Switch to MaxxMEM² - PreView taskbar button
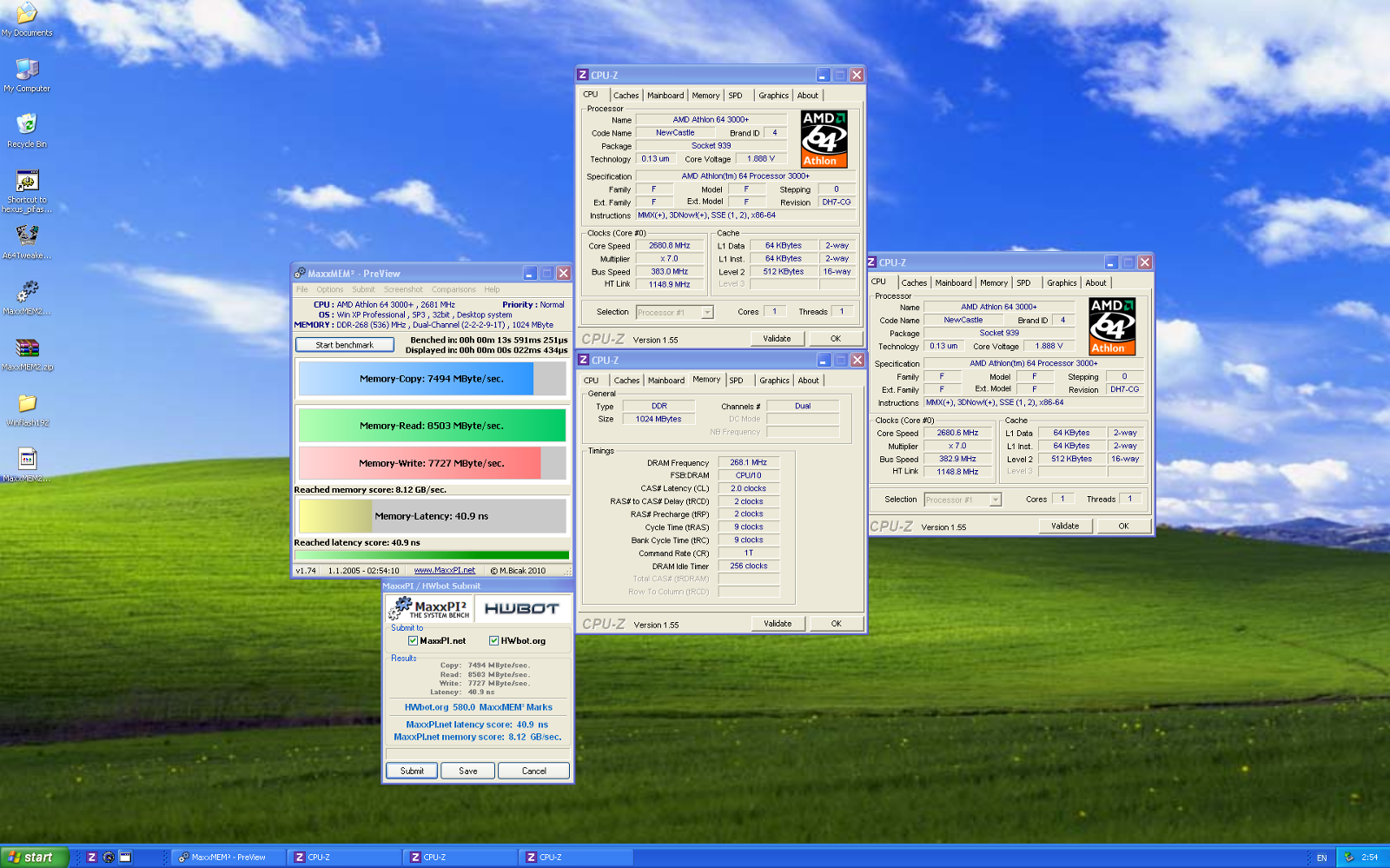 click(x=228, y=857)
